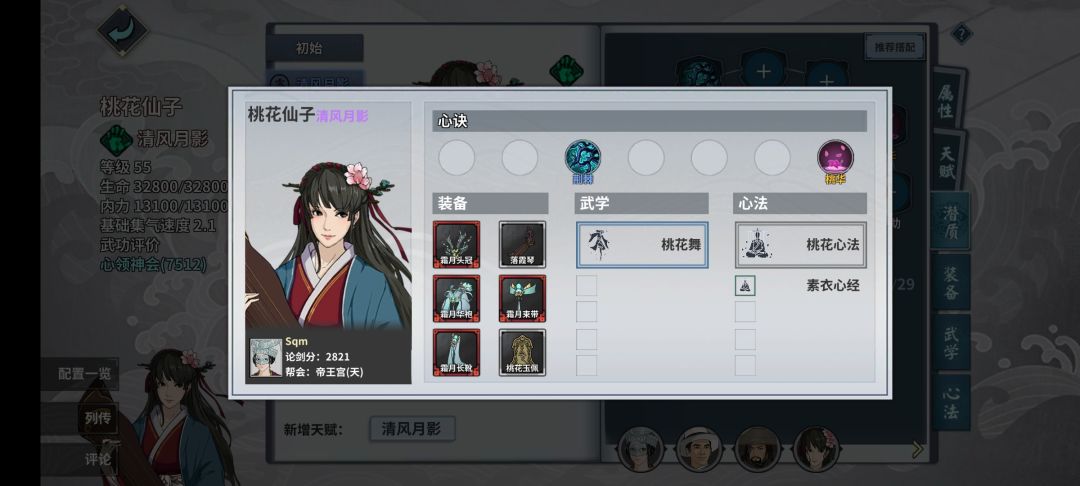Open the 霜月华袍 robe icon
Viewport: 1080px width, 486px height.
point(456,299)
